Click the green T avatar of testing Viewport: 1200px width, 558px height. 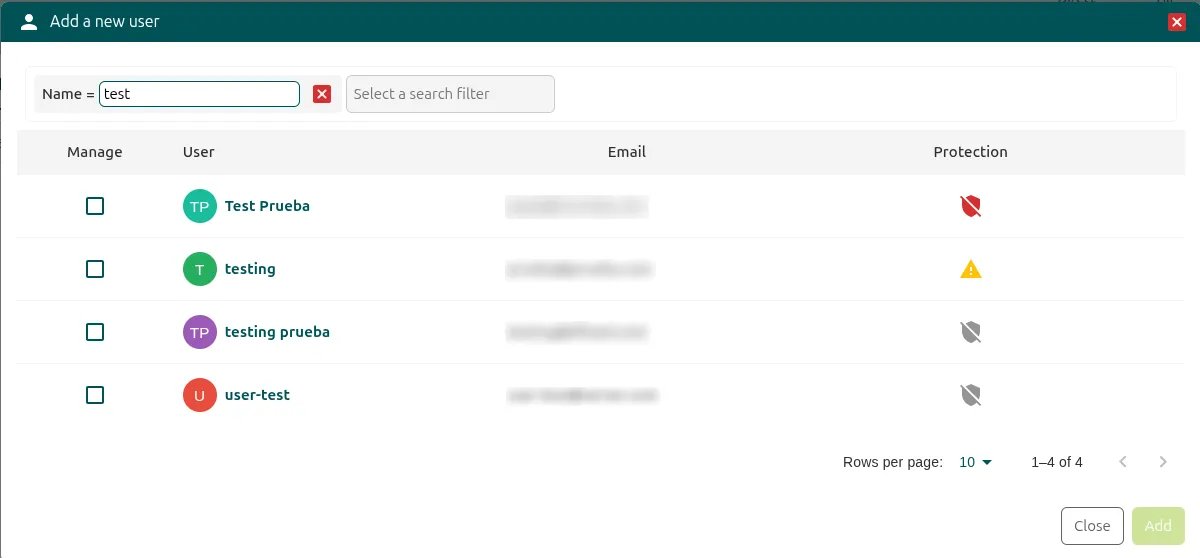(x=200, y=269)
